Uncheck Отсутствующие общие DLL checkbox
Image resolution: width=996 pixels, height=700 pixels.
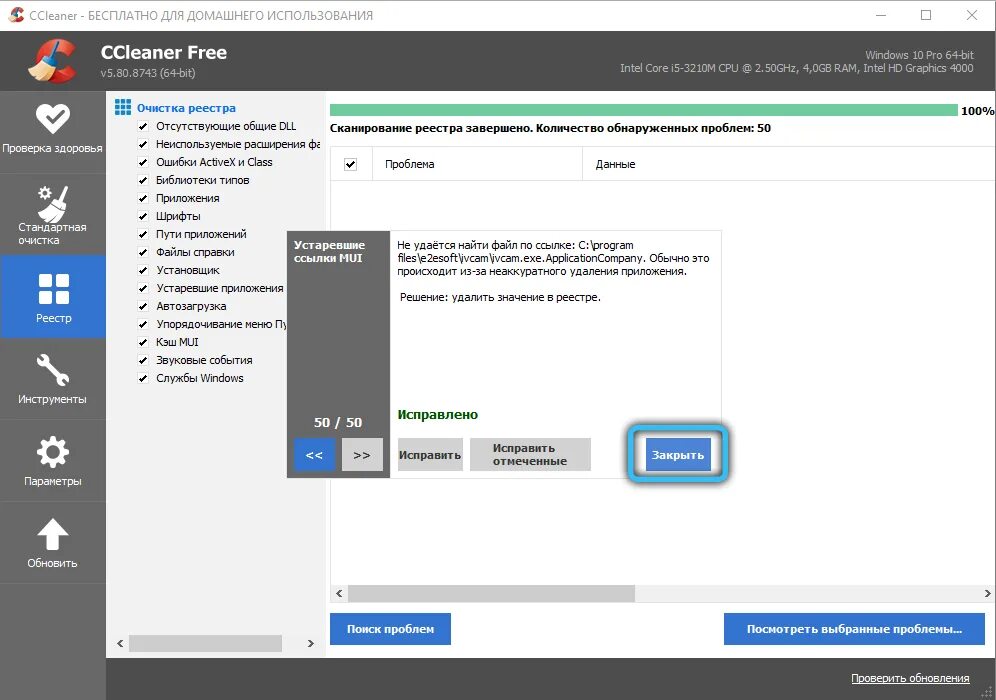click(143, 126)
